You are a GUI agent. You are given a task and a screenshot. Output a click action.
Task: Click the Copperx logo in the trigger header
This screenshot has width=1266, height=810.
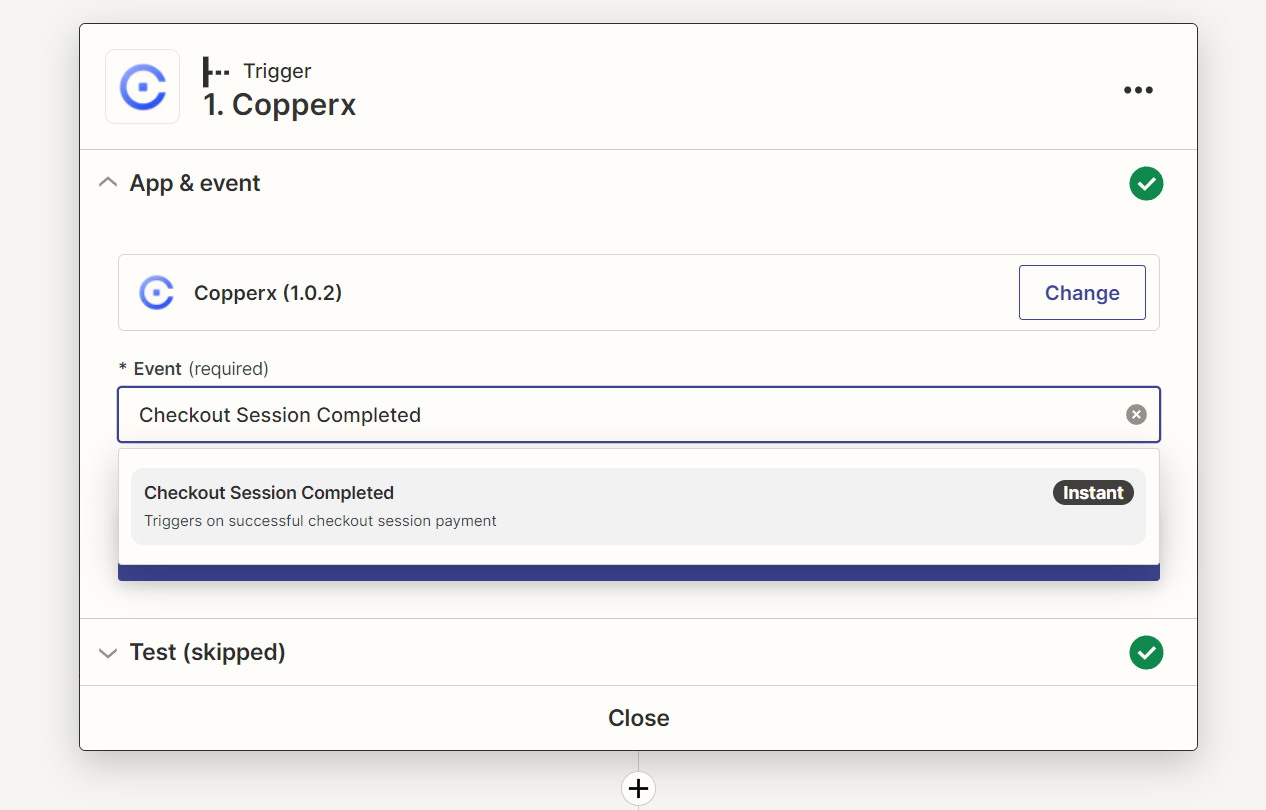[x=143, y=87]
